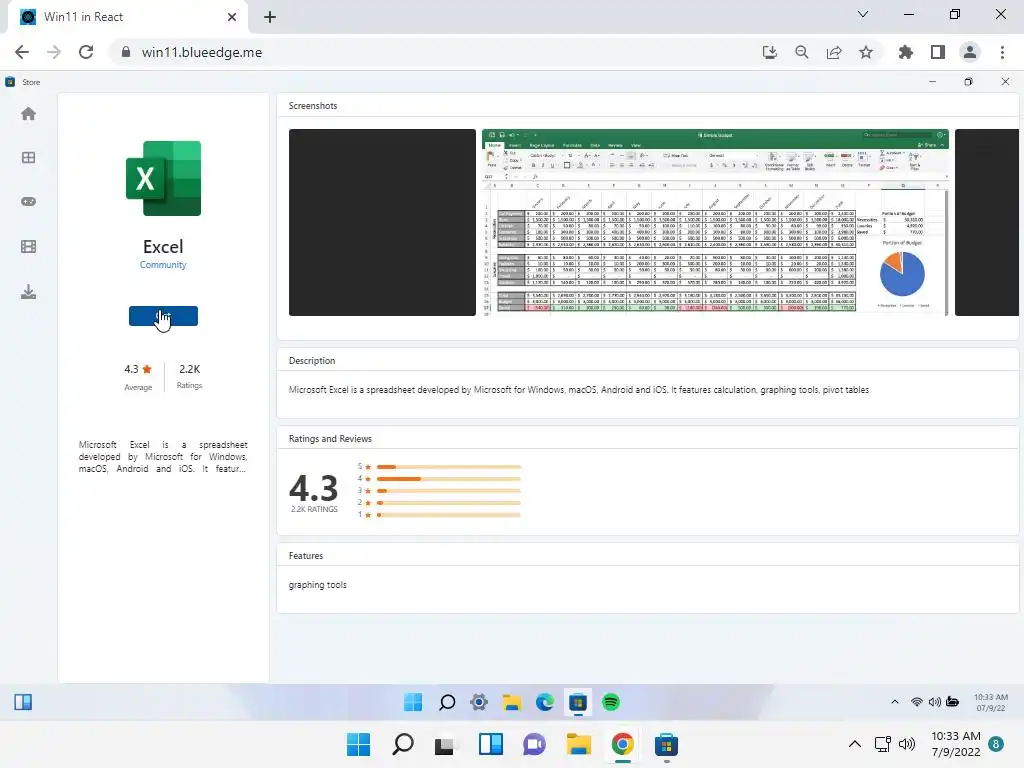This screenshot has height=768, width=1024.
Task: Open Chrome three-dot menu
Action: pos(1002,52)
